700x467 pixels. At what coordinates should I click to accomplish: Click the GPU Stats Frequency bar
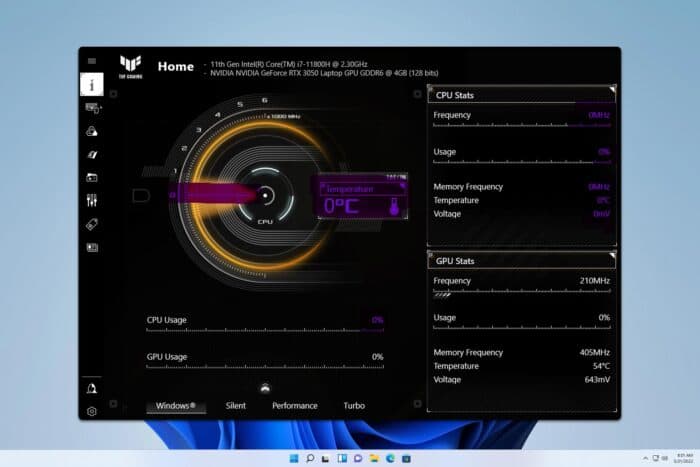(522, 292)
